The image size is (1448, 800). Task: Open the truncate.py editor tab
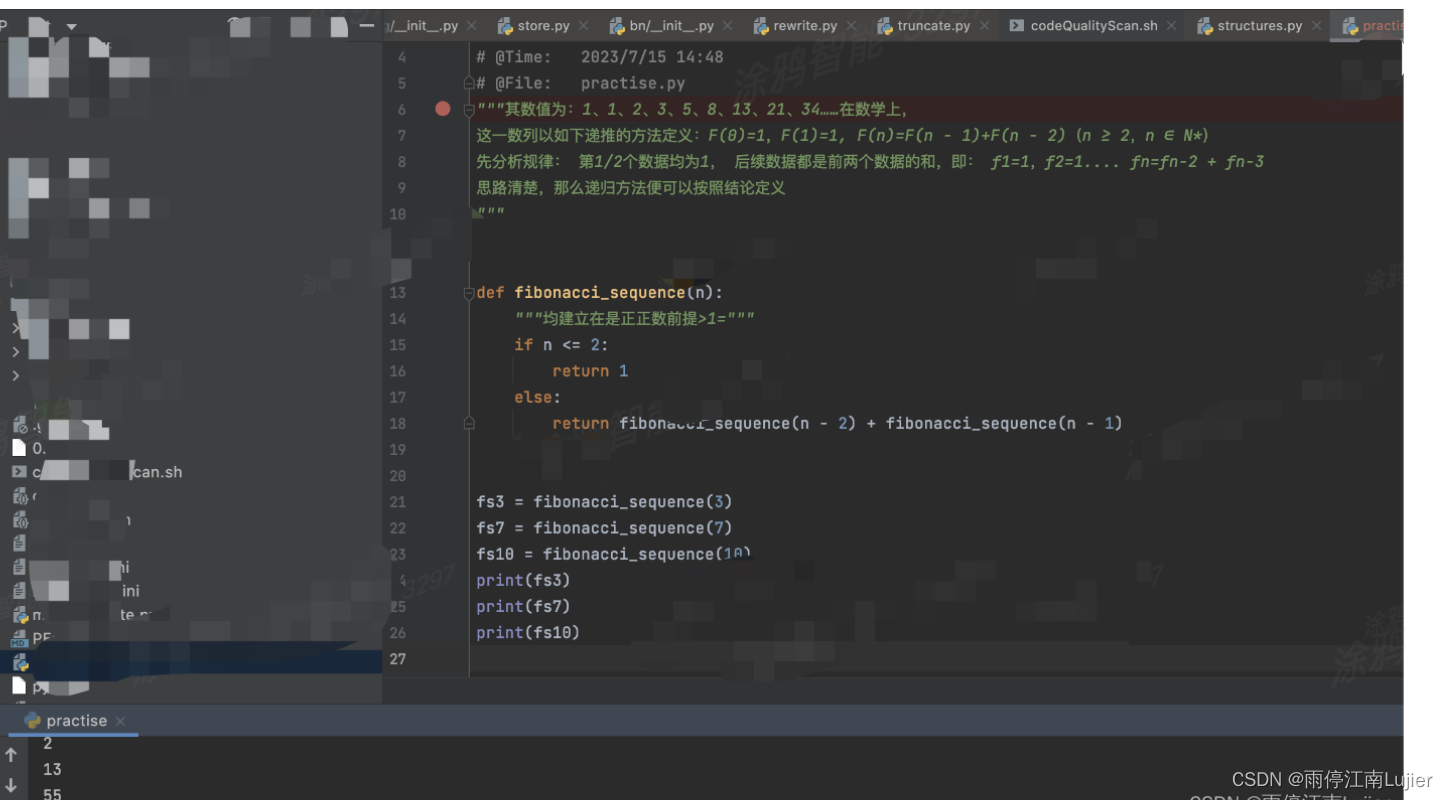click(934, 26)
